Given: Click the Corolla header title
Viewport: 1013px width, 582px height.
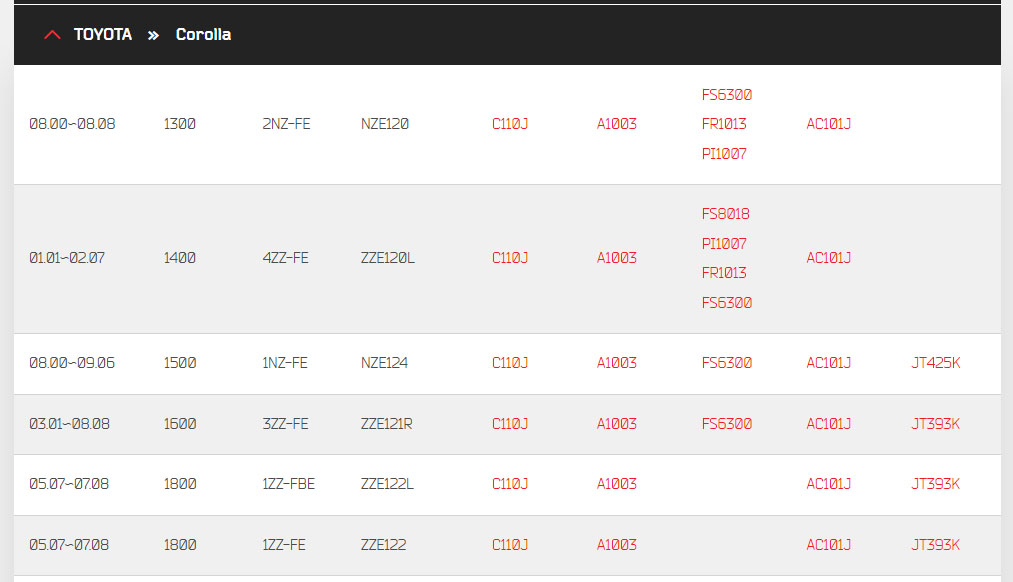Looking at the screenshot, I should click(204, 34).
